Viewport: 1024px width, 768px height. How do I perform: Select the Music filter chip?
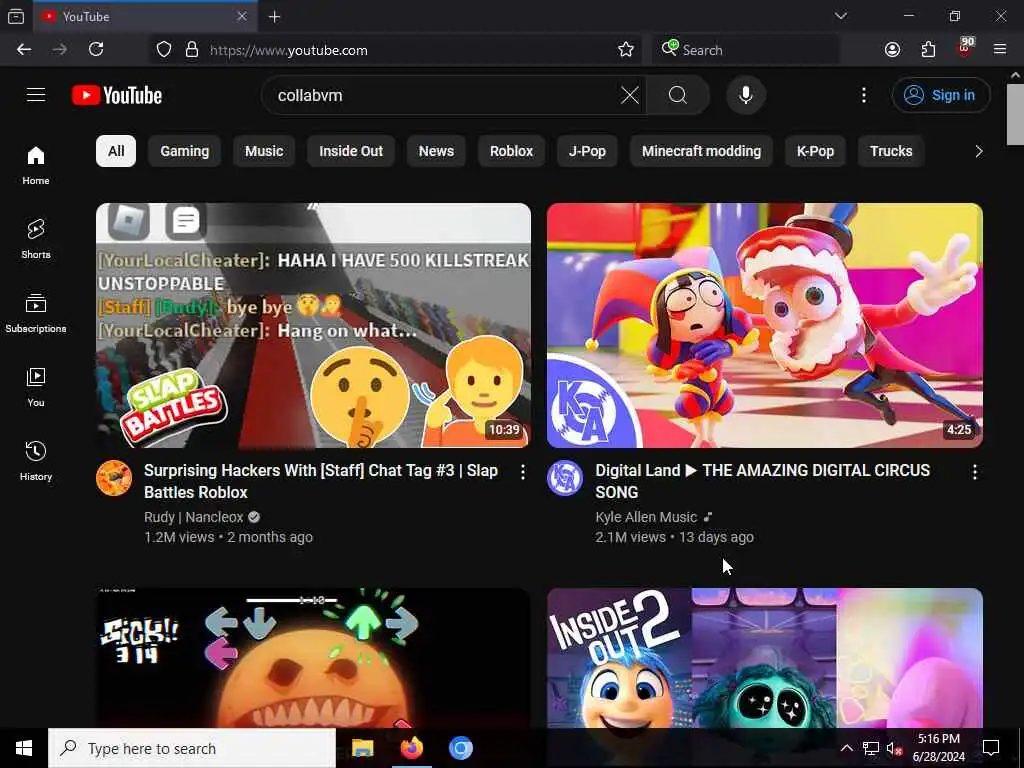pos(264,152)
